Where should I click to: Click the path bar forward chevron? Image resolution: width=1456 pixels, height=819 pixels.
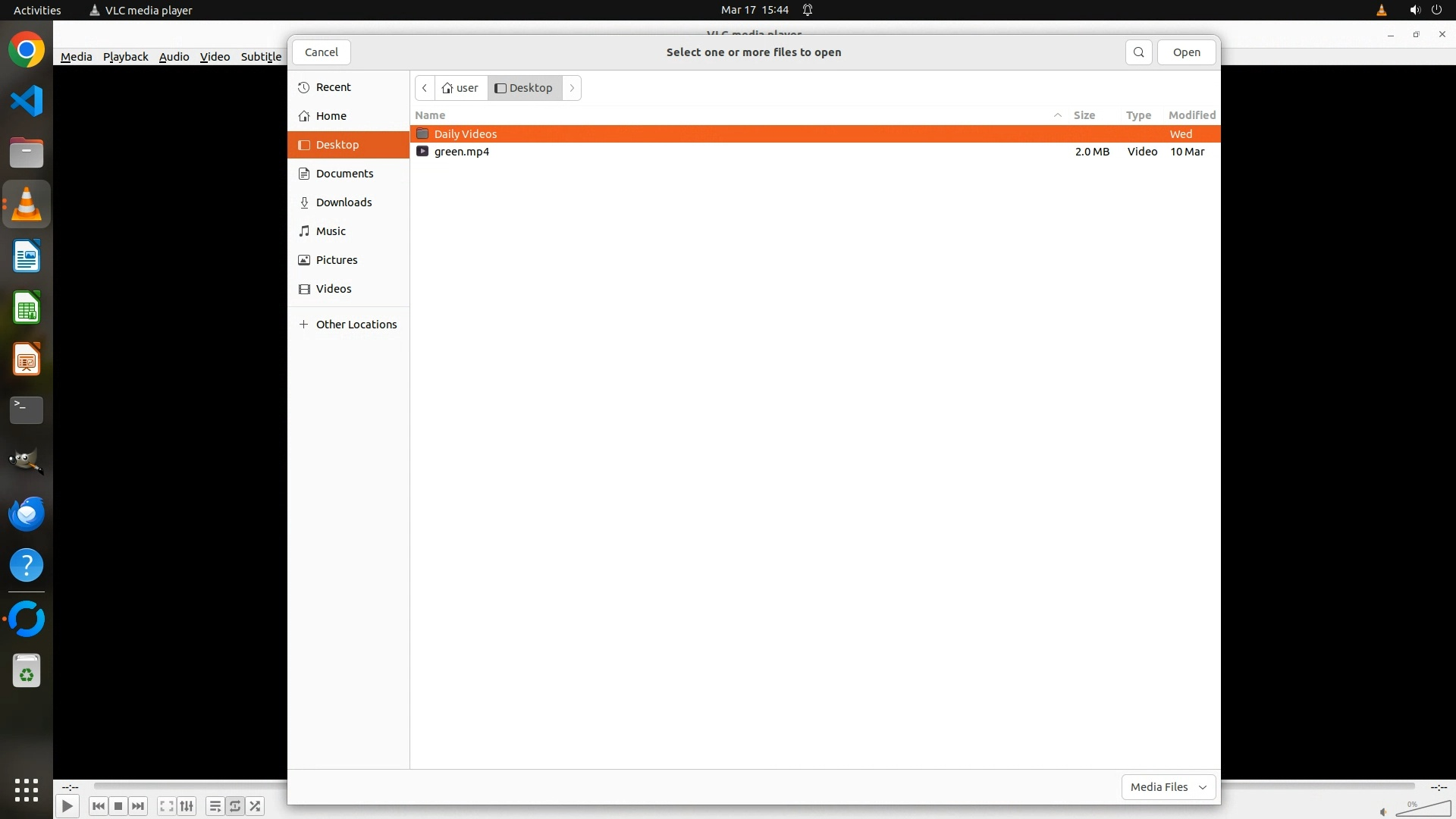572,88
